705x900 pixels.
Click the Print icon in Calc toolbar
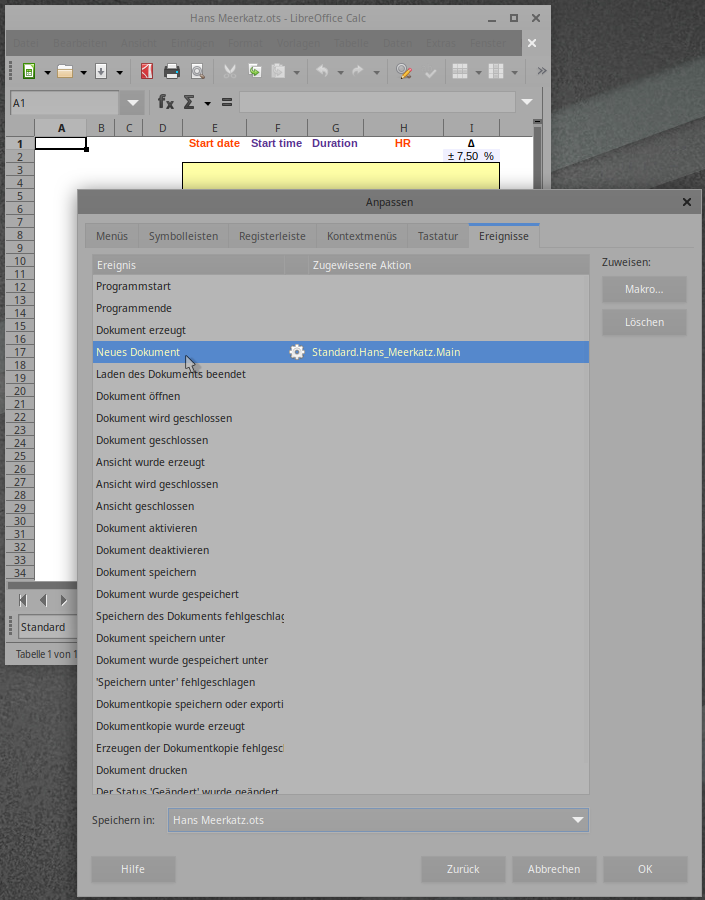tap(172, 71)
